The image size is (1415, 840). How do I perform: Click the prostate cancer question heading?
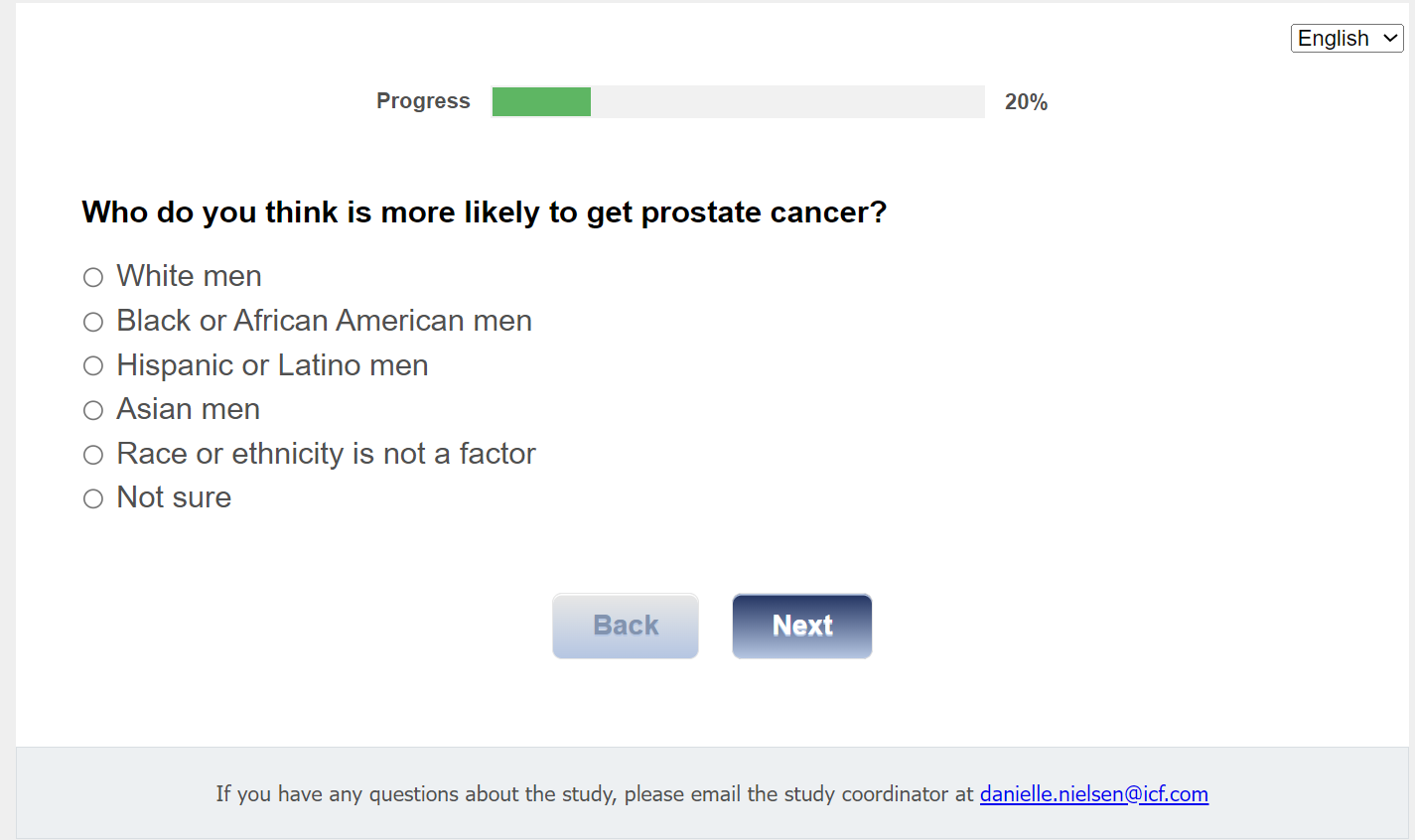[484, 212]
